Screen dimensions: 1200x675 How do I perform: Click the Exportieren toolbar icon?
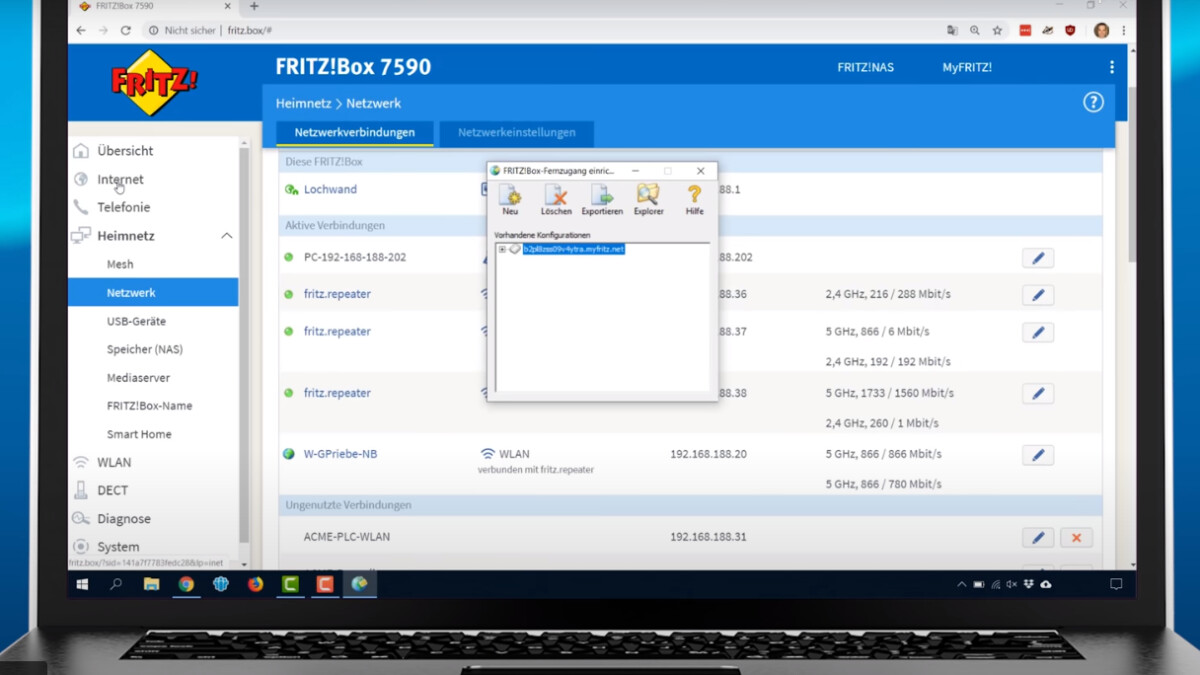click(602, 198)
